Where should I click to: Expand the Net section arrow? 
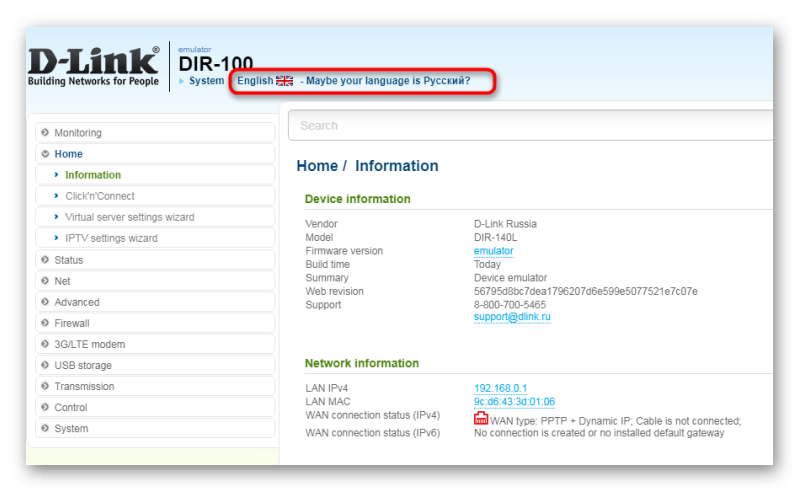pos(45,281)
